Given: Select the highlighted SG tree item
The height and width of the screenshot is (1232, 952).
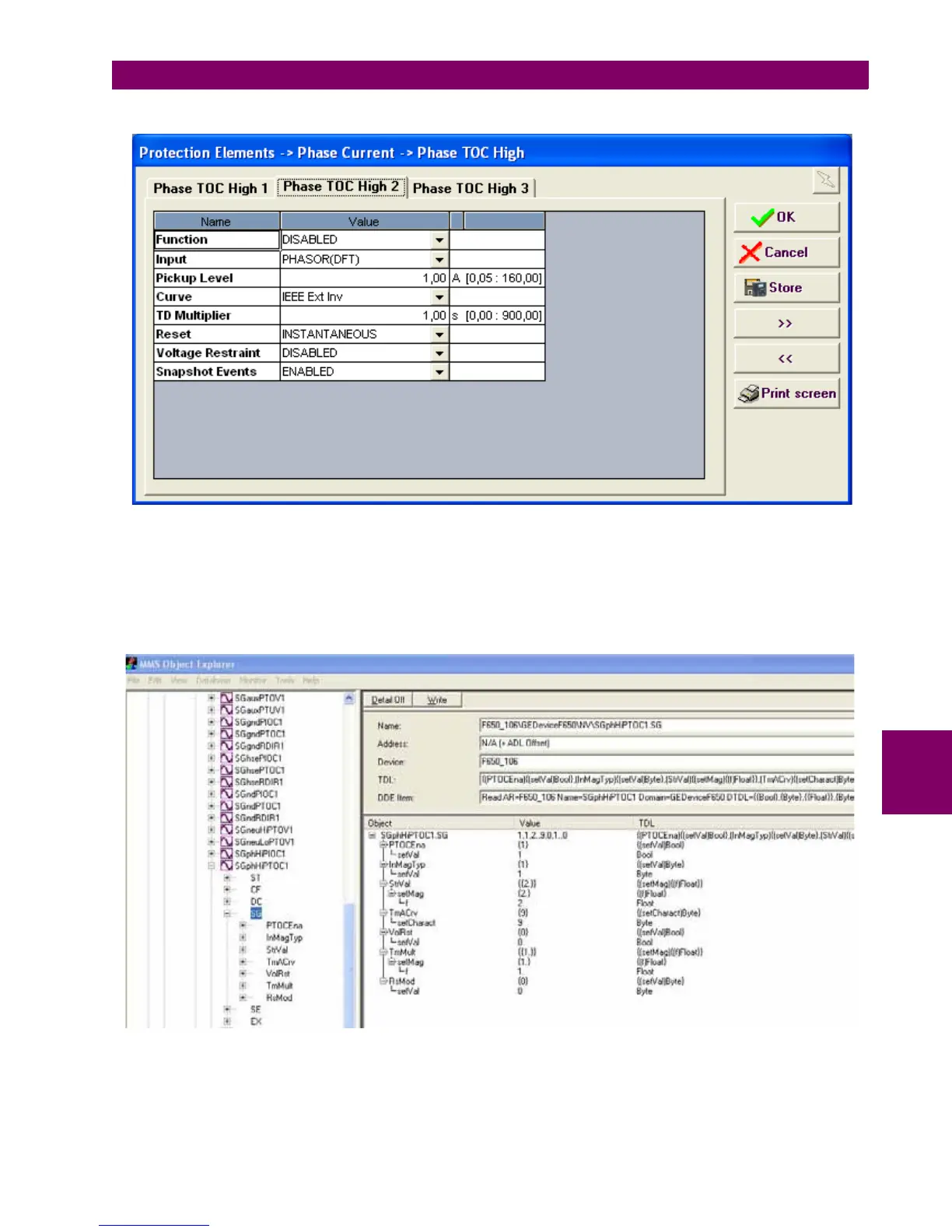Looking at the screenshot, I should [256, 914].
